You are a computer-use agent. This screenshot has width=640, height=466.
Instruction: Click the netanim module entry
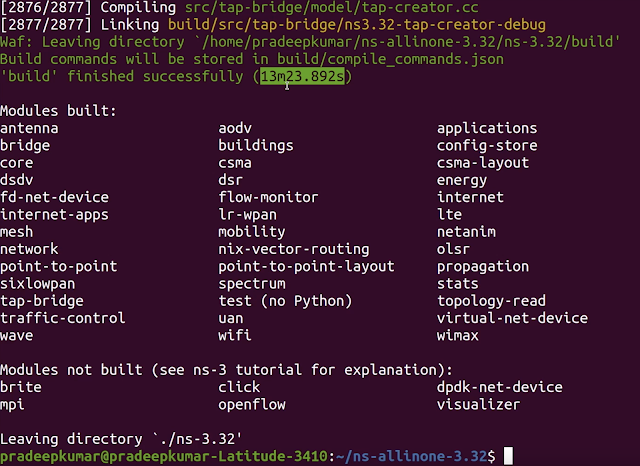[x=466, y=232]
